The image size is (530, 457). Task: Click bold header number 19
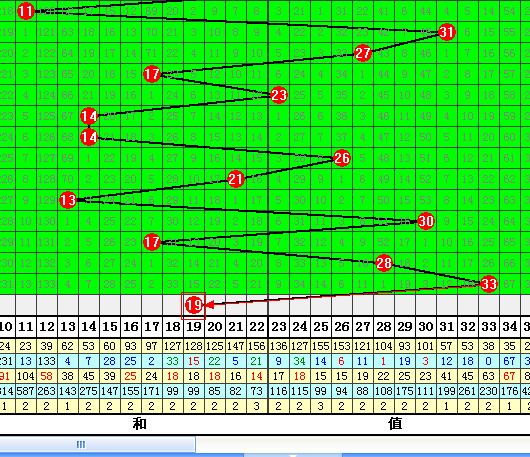point(194,327)
